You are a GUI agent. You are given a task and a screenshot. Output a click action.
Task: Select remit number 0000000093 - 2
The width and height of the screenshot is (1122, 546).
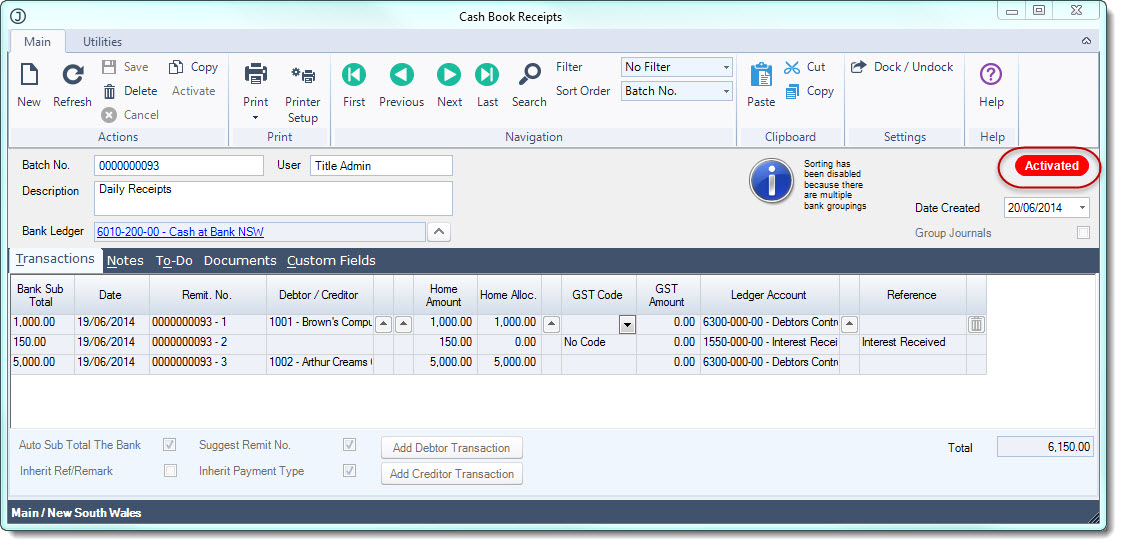(208, 342)
